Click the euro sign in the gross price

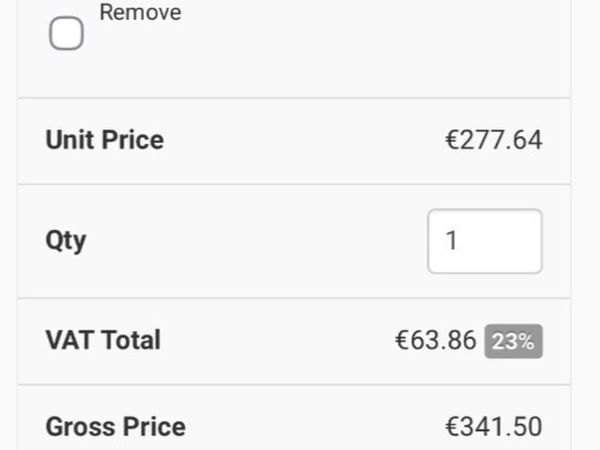[451, 427]
